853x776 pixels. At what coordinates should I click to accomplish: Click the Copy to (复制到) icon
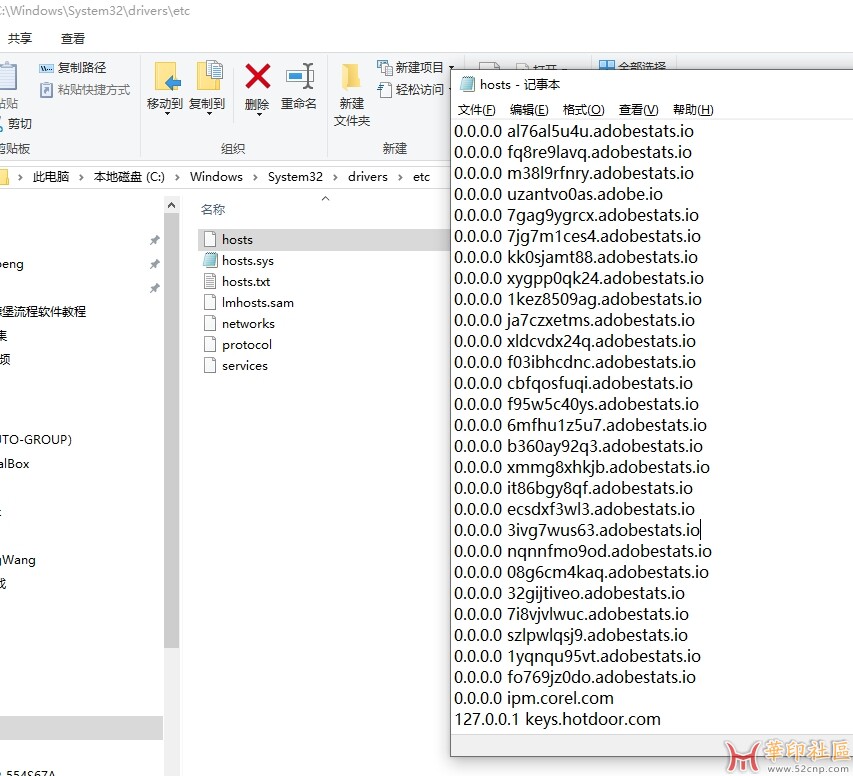(209, 76)
